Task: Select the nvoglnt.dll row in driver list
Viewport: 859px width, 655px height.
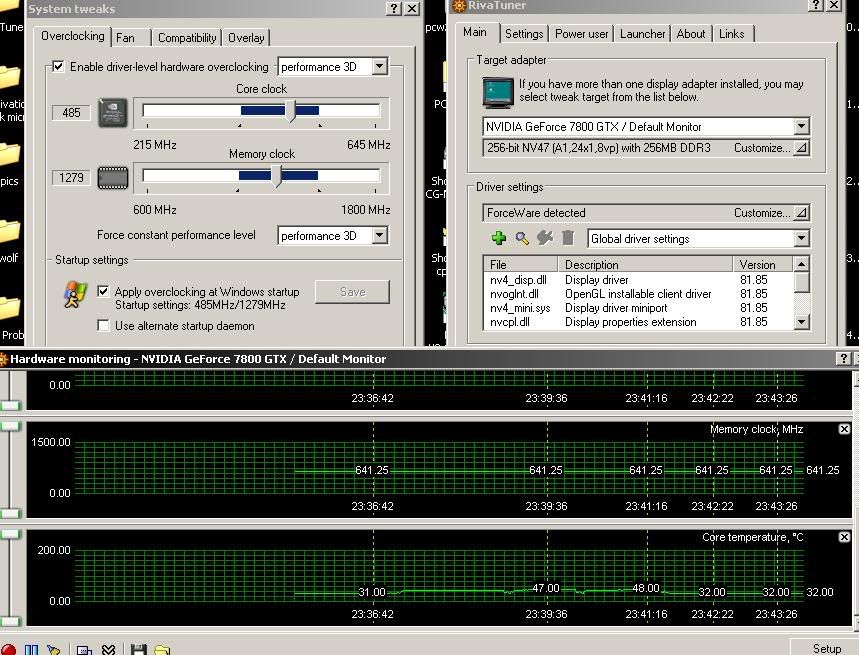Action: coord(638,294)
